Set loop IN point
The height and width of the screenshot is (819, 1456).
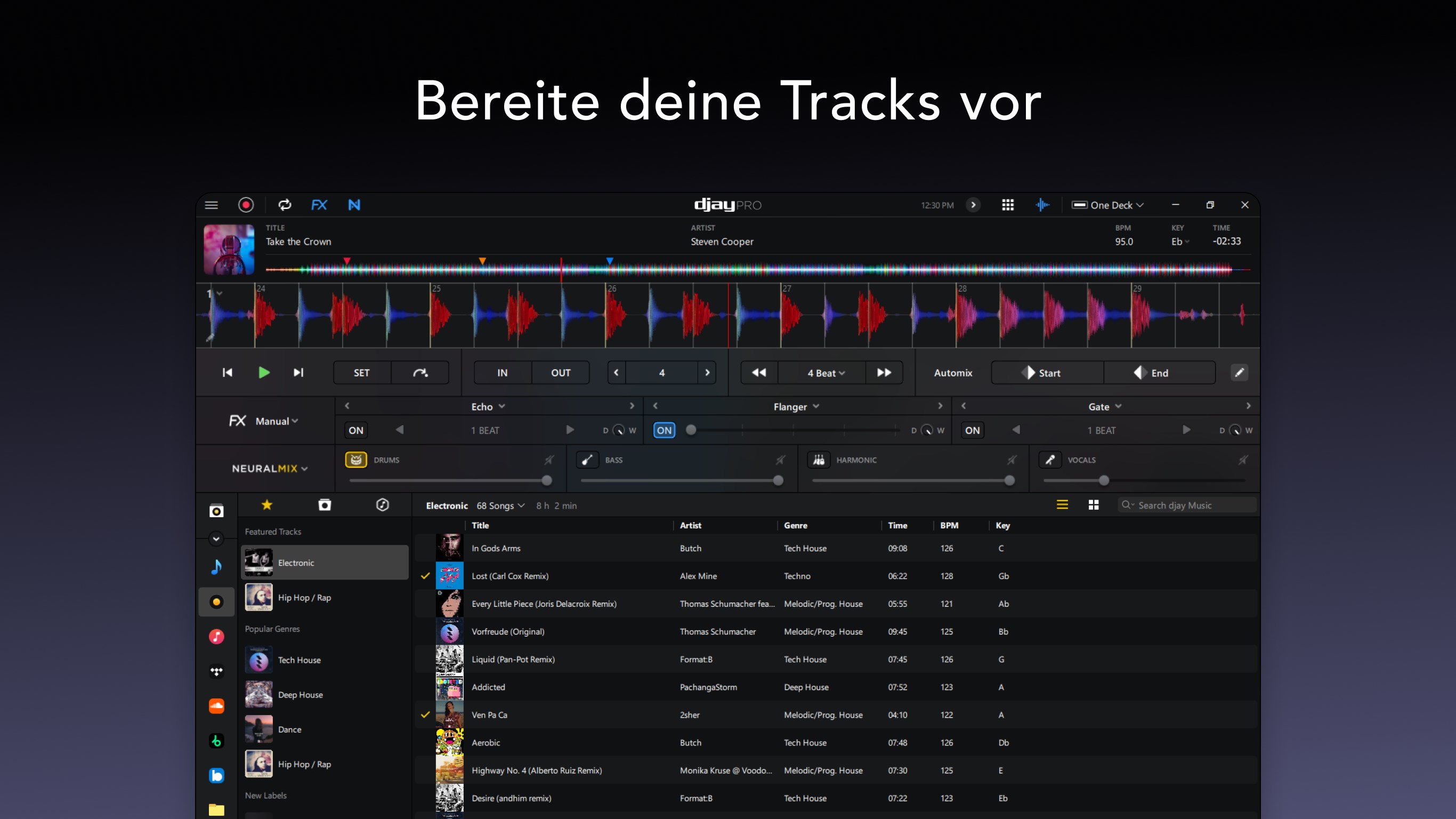click(x=503, y=373)
